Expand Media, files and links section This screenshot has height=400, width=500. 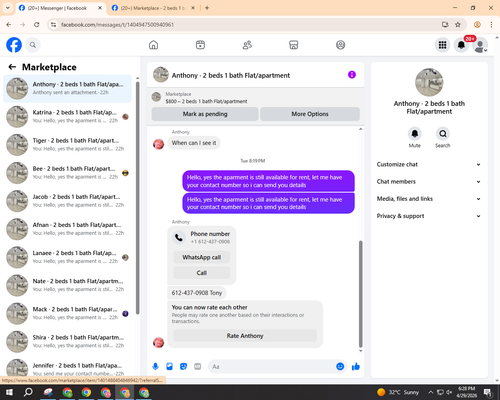click(x=429, y=199)
